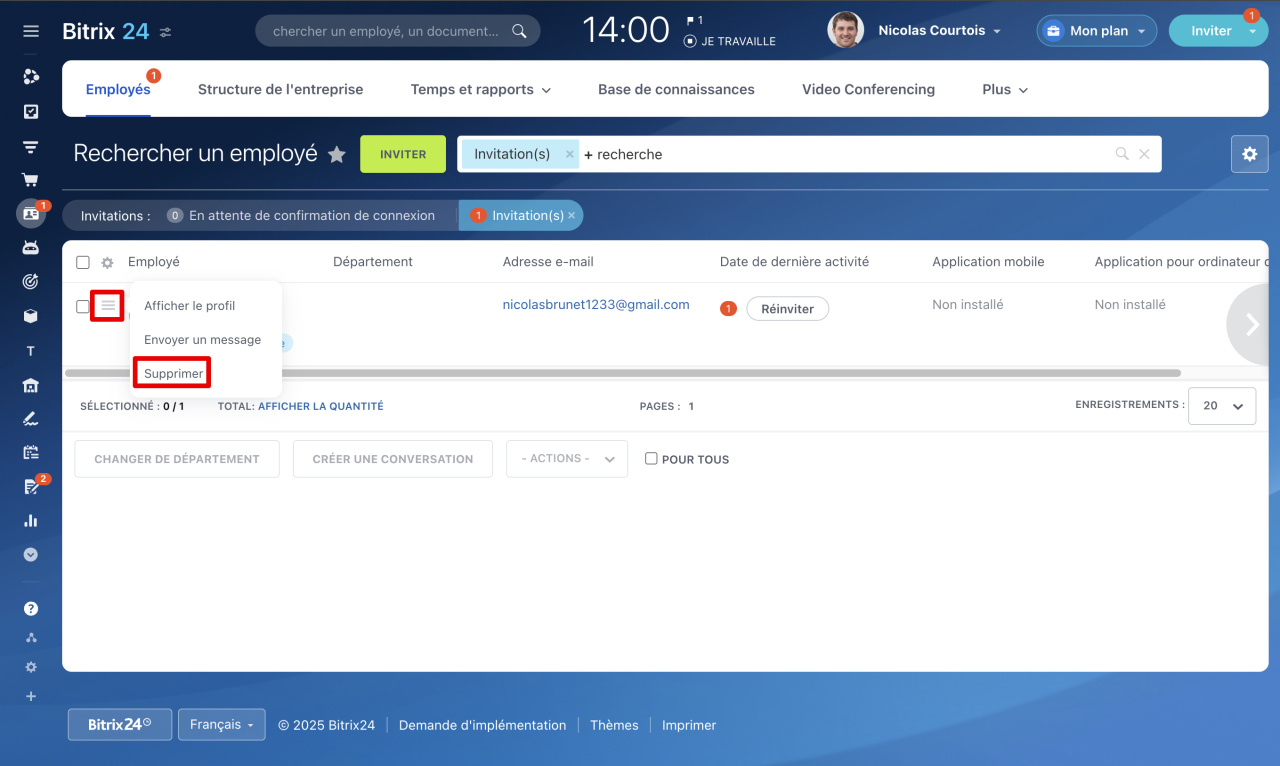Viewport: 1280px width, 766px height.
Task: Click the magnifier icon in the top search
Action: [x=519, y=31]
